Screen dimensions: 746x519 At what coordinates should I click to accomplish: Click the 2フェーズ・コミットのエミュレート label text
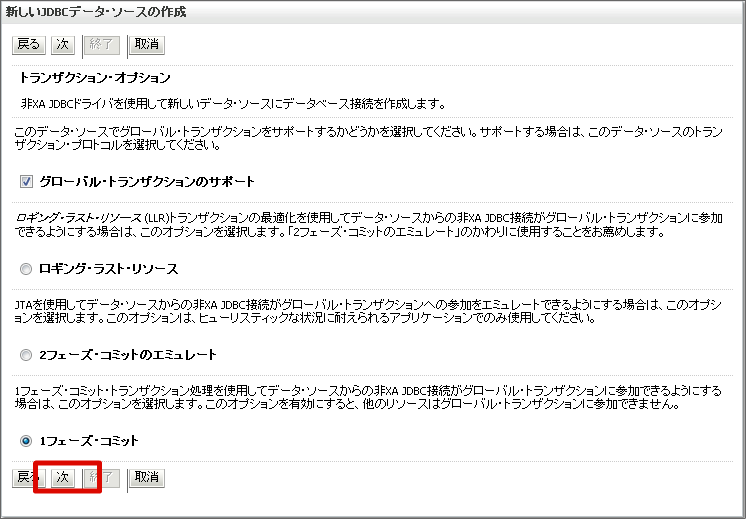click(x=128, y=355)
